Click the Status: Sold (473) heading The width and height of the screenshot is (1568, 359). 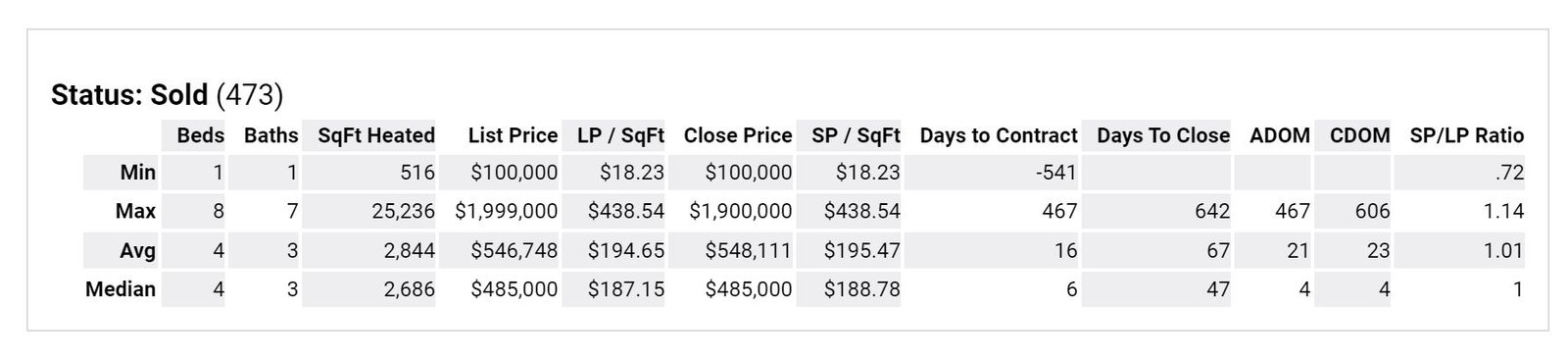[167, 95]
